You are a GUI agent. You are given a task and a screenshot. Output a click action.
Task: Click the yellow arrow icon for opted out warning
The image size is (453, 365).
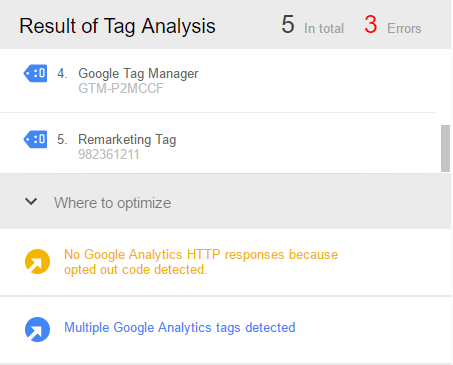(37, 262)
